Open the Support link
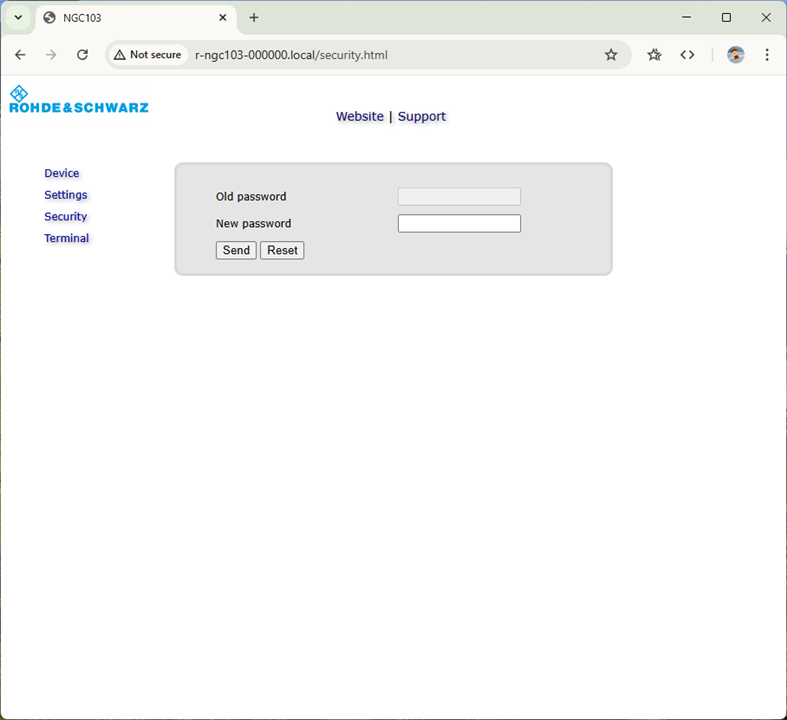The width and height of the screenshot is (787, 720). pyautogui.click(x=422, y=116)
